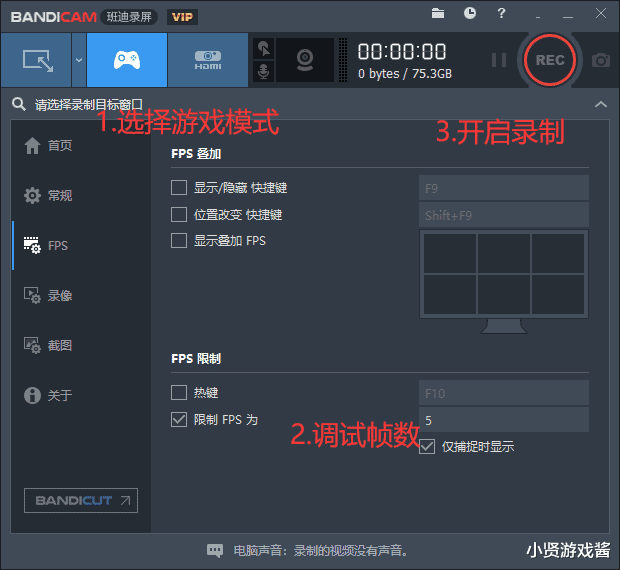Select the HDMI device recording mode

208,60
